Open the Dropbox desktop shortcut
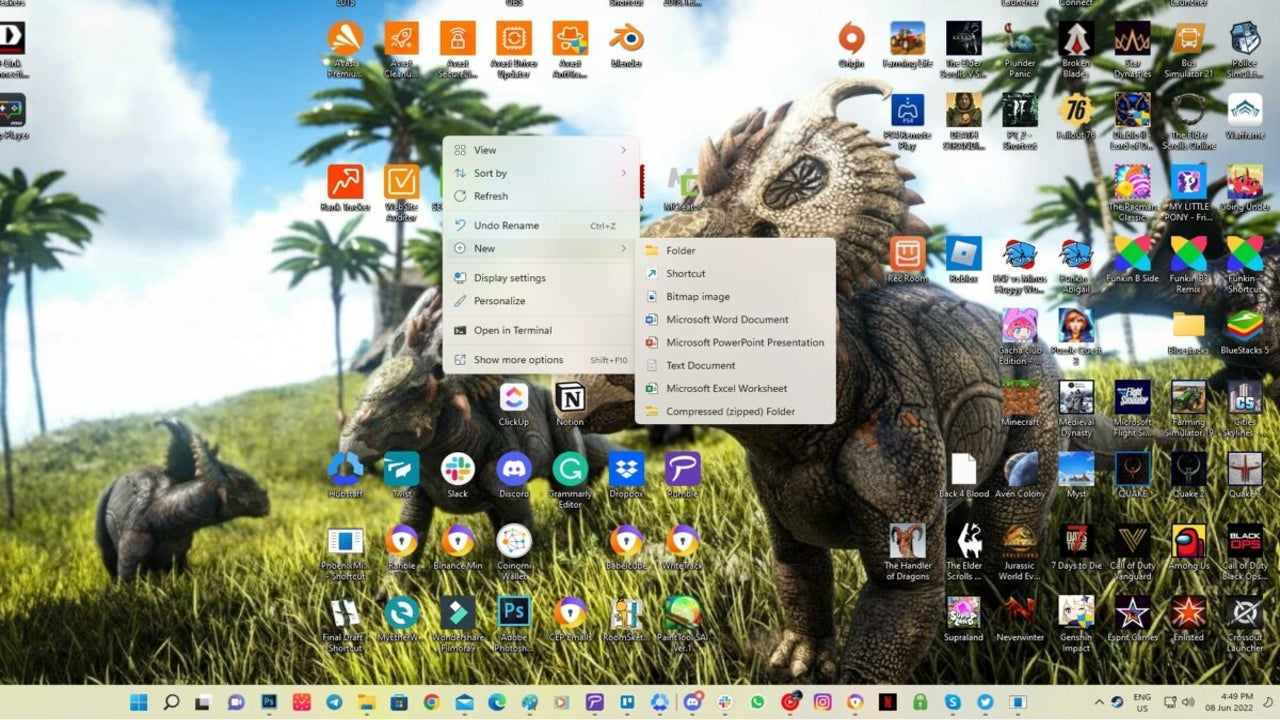Screen dimensions: 1280x720 click(626, 470)
